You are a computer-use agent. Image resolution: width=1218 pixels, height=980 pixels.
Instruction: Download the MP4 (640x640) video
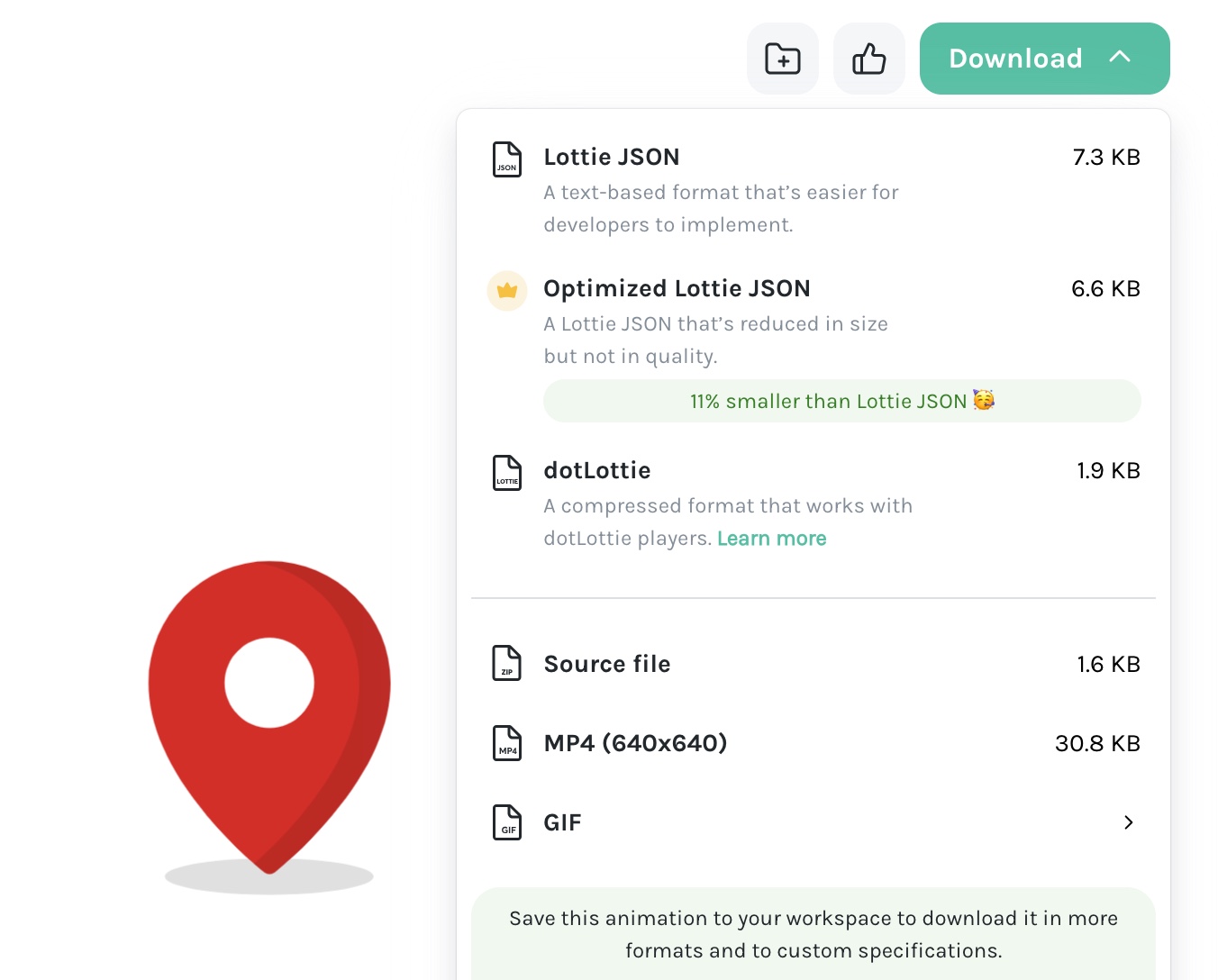814,743
